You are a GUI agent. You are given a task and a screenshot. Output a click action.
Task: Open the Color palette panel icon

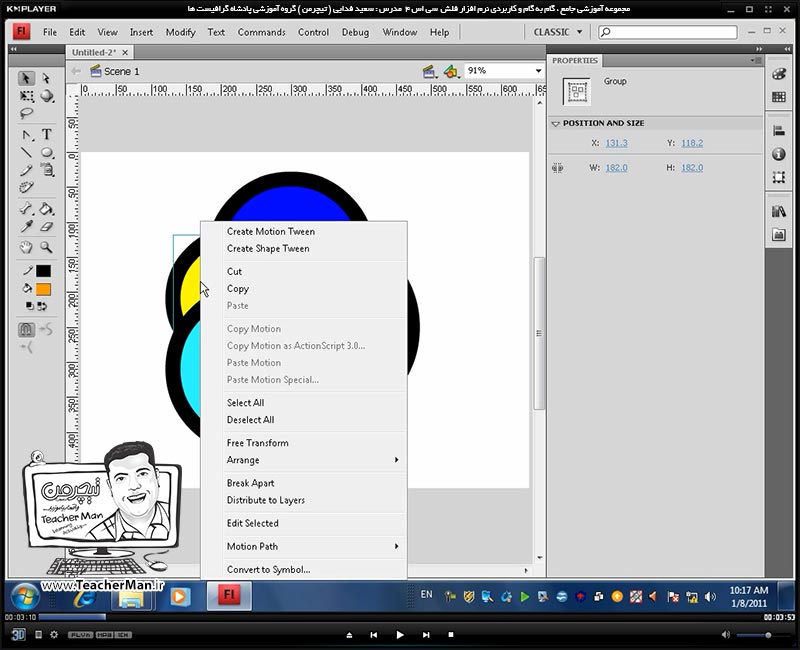[x=779, y=74]
